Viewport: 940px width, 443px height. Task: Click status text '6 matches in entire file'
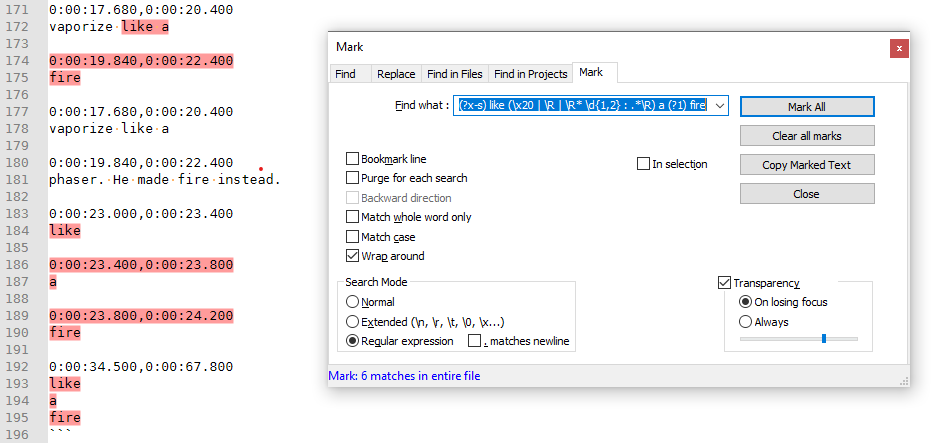(x=420, y=376)
